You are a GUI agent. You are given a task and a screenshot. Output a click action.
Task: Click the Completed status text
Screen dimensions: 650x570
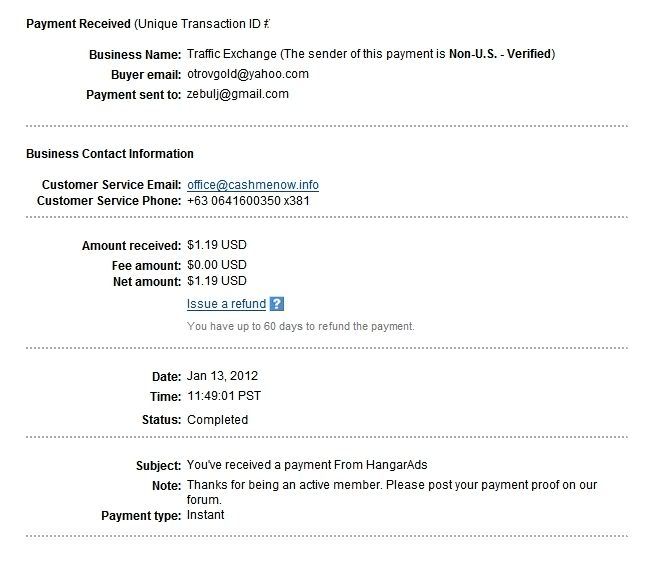(x=218, y=420)
